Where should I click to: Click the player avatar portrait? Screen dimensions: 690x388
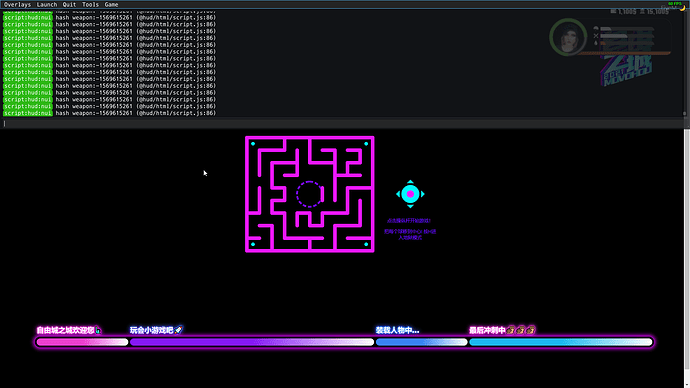pyautogui.click(x=568, y=37)
